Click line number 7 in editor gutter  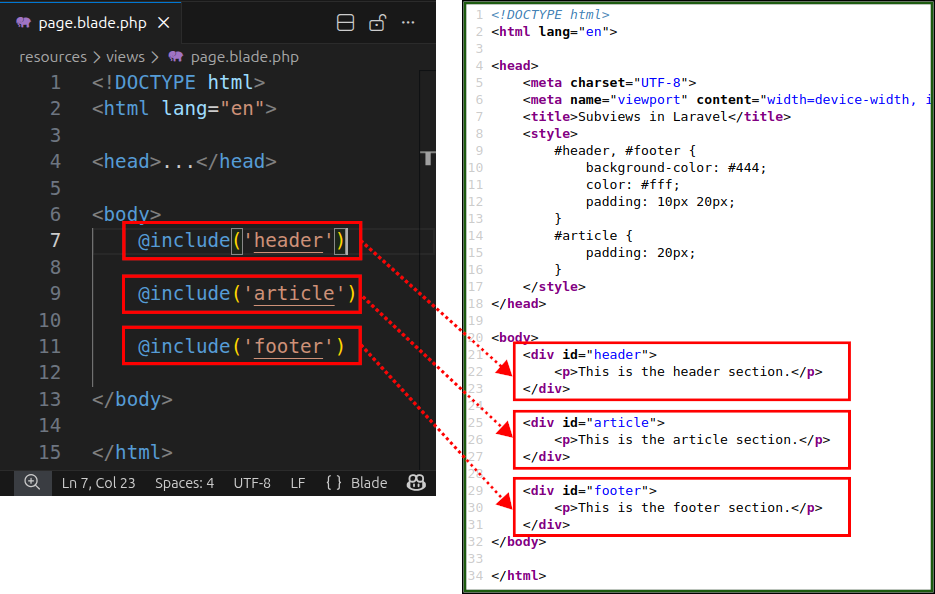click(55, 240)
